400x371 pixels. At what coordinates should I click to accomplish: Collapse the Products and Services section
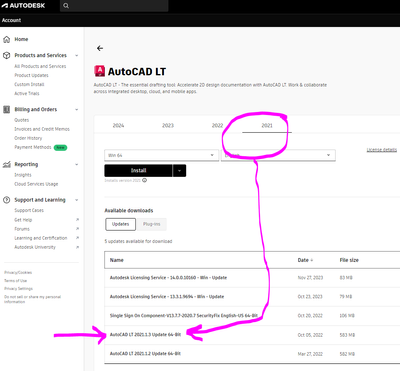pyautogui.click(x=77, y=55)
